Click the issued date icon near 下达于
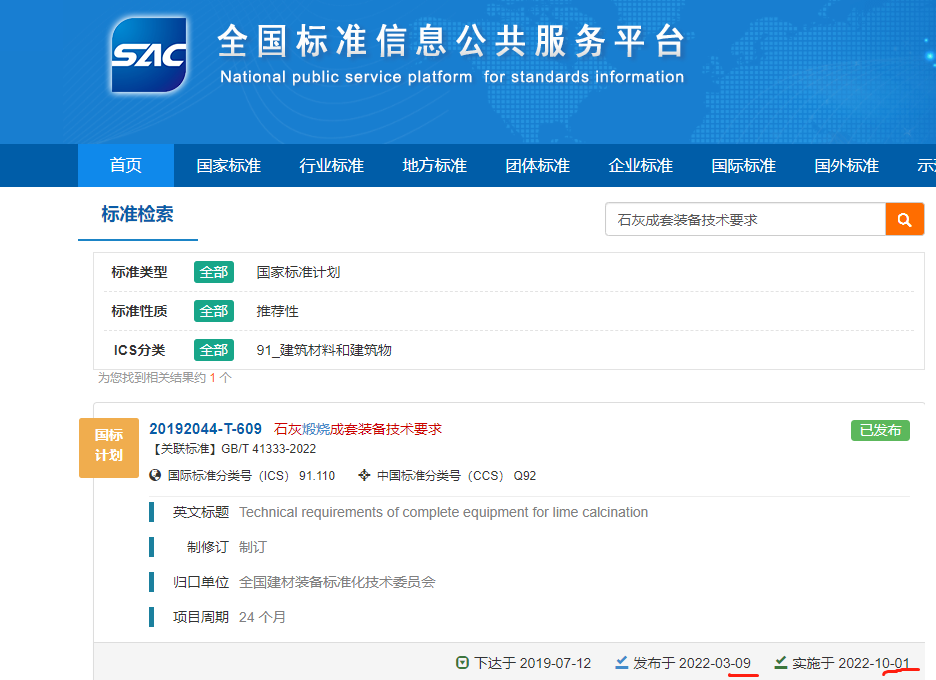Viewport: 936px width, 680px height. (462, 663)
